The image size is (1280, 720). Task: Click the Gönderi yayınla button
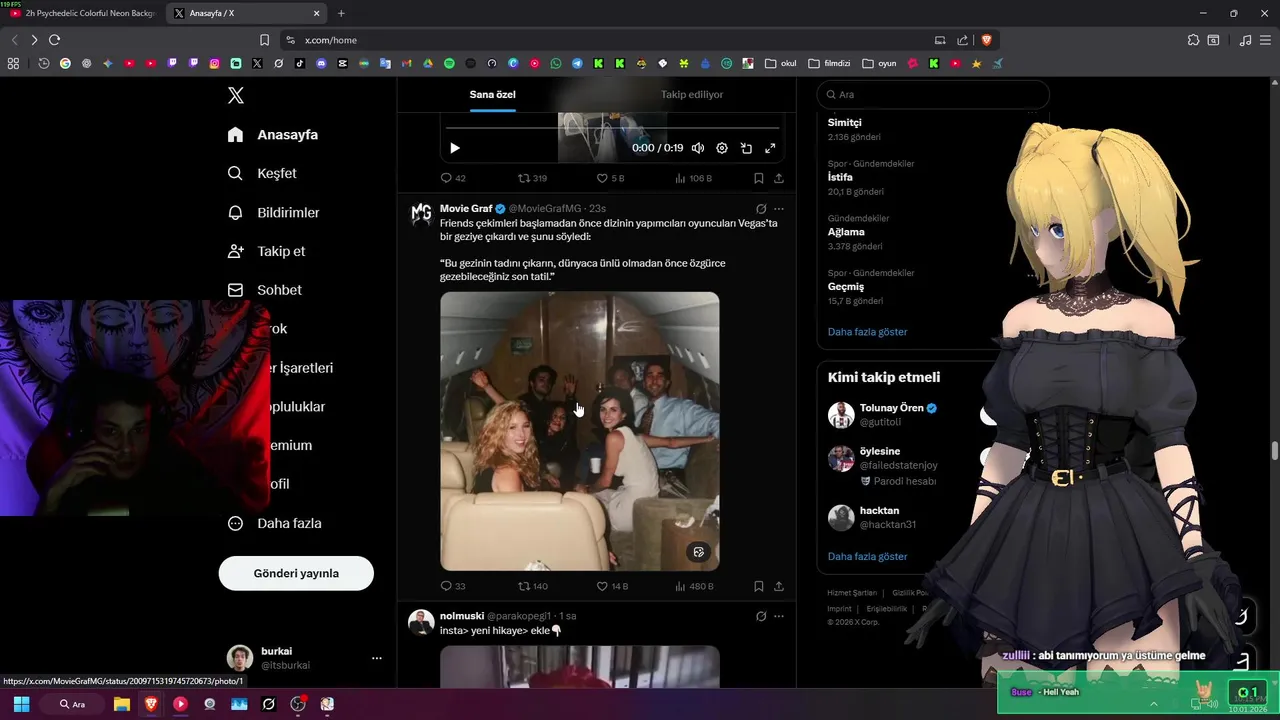click(x=296, y=573)
